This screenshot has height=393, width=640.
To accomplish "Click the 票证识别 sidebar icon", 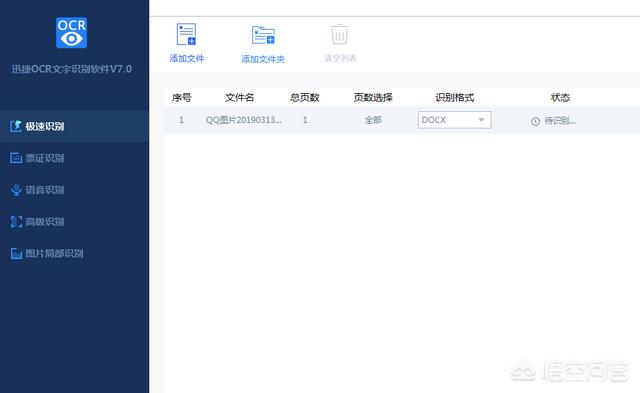I will 16,158.
